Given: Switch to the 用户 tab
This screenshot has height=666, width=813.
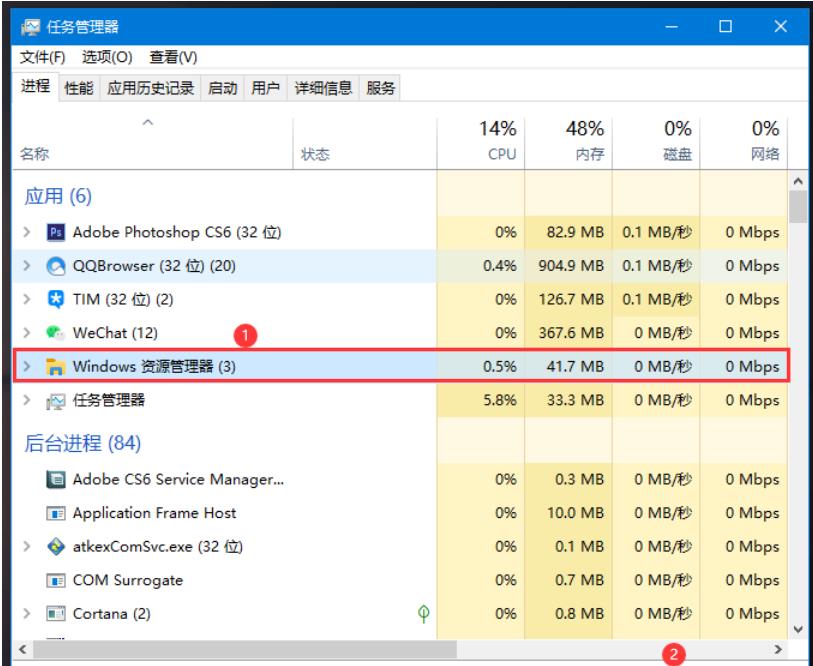Looking at the screenshot, I should [x=265, y=88].
